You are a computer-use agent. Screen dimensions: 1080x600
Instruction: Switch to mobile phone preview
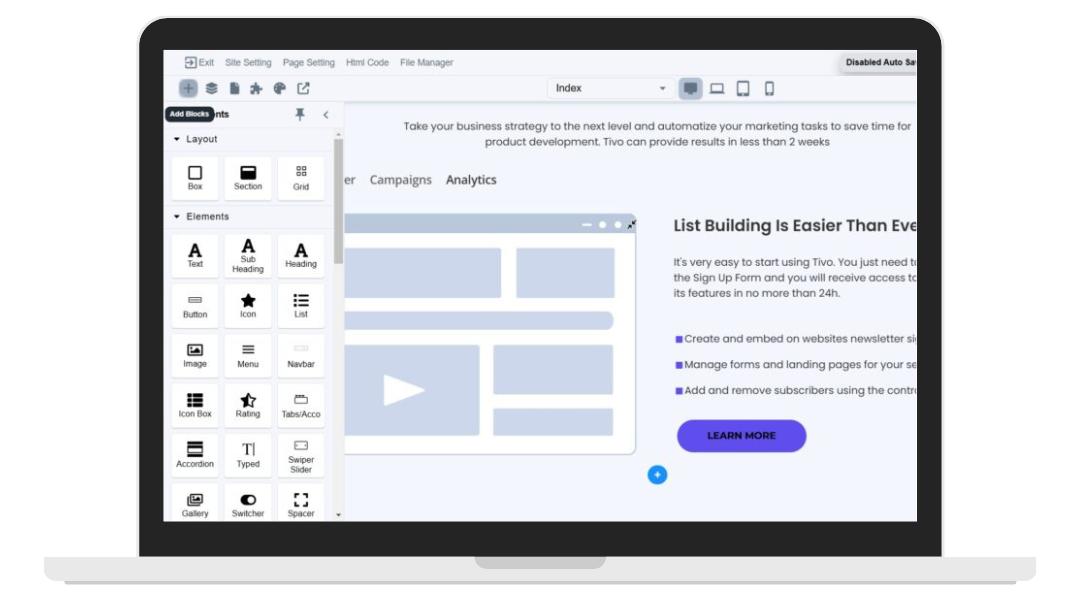pos(769,88)
